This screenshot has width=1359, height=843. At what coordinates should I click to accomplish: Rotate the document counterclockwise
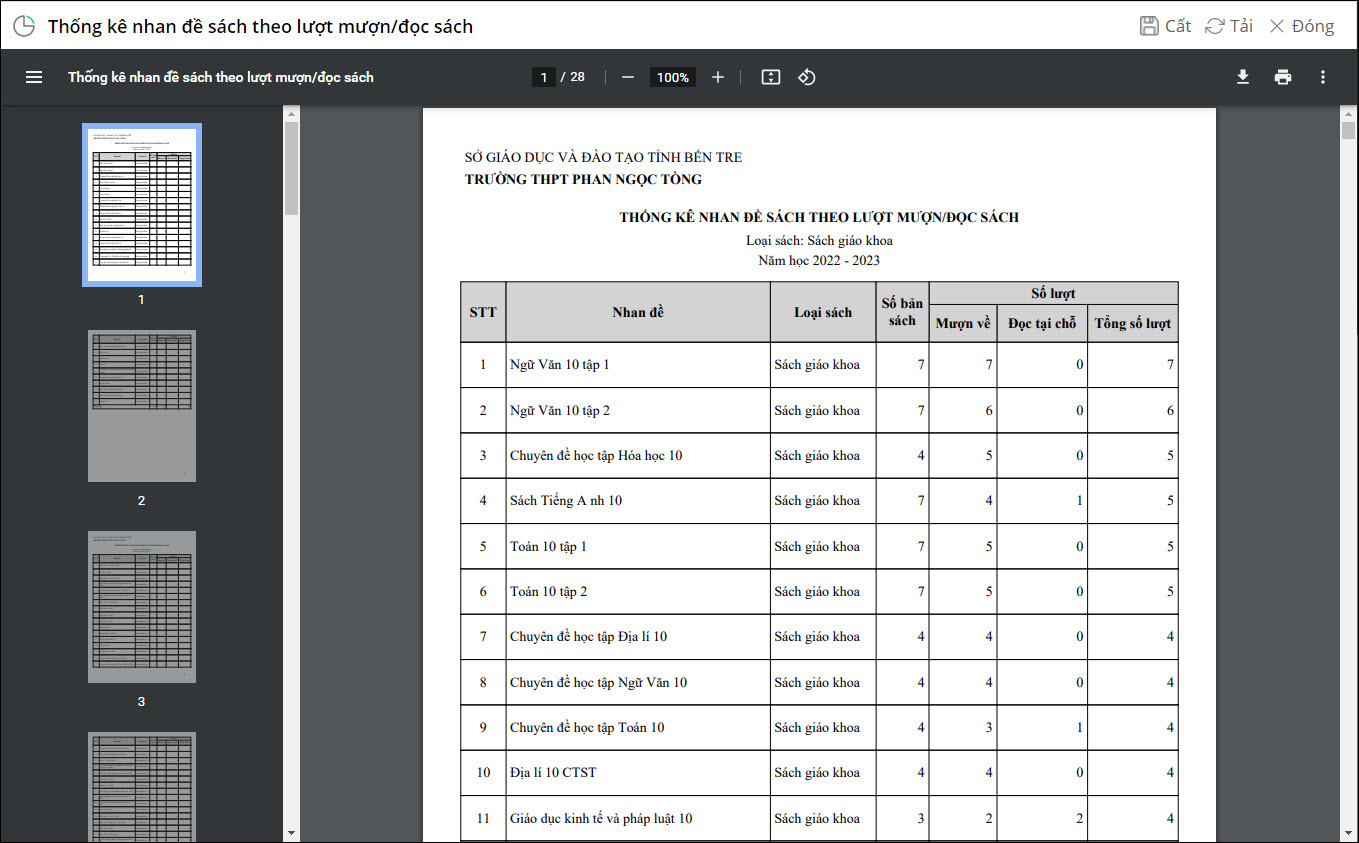pyautogui.click(x=807, y=77)
